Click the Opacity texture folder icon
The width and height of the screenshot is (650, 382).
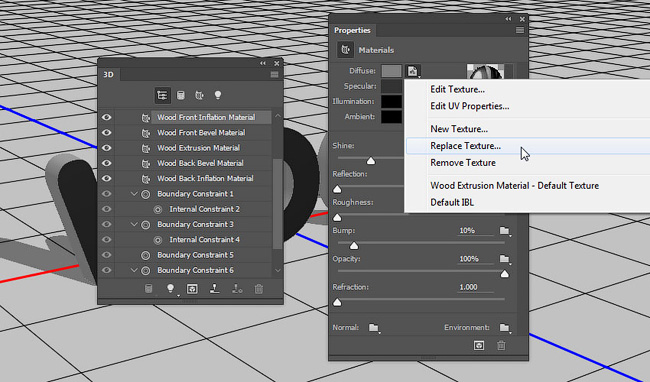click(x=504, y=259)
